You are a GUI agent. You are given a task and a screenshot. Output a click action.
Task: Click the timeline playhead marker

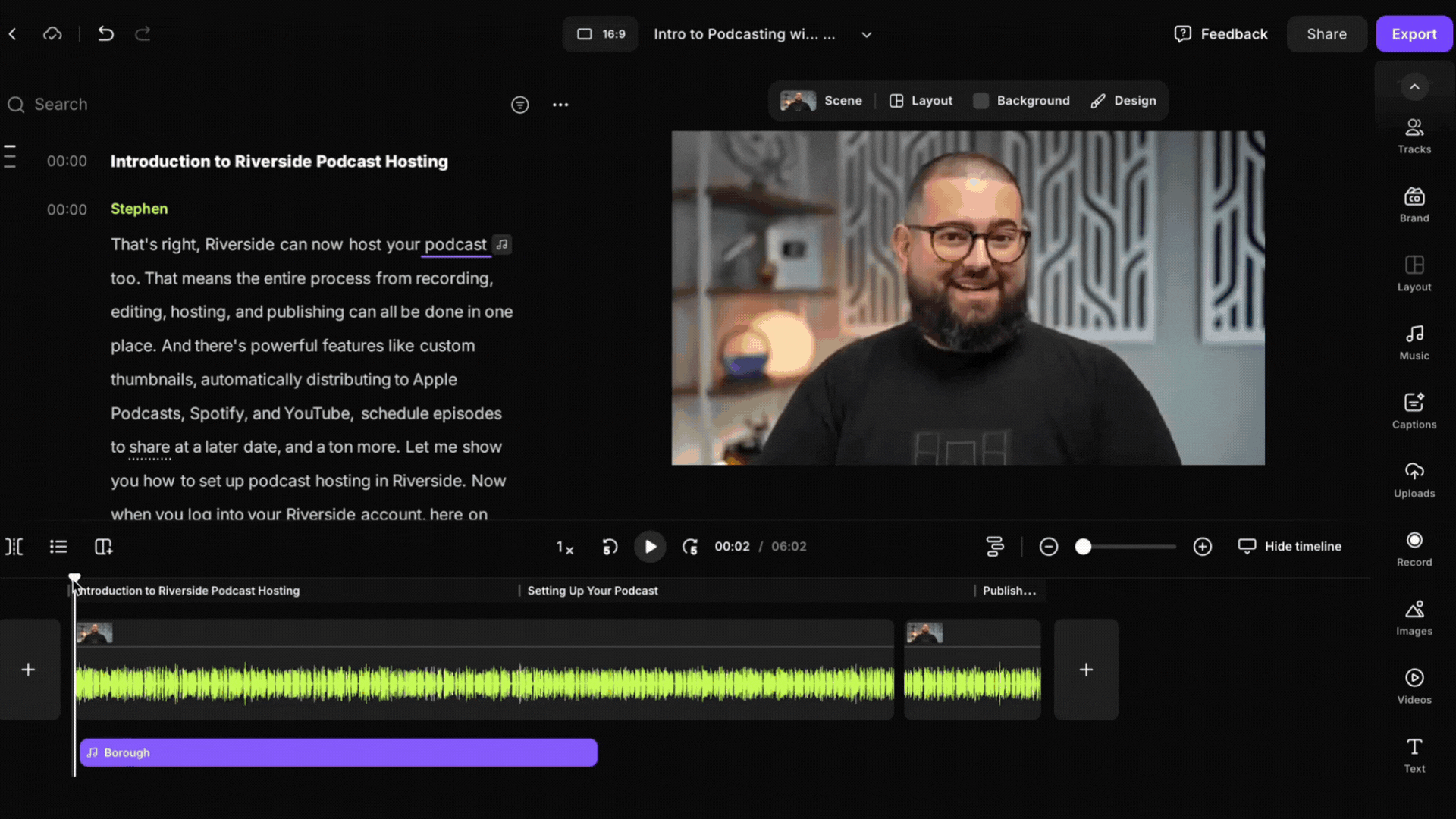[74, 579]
